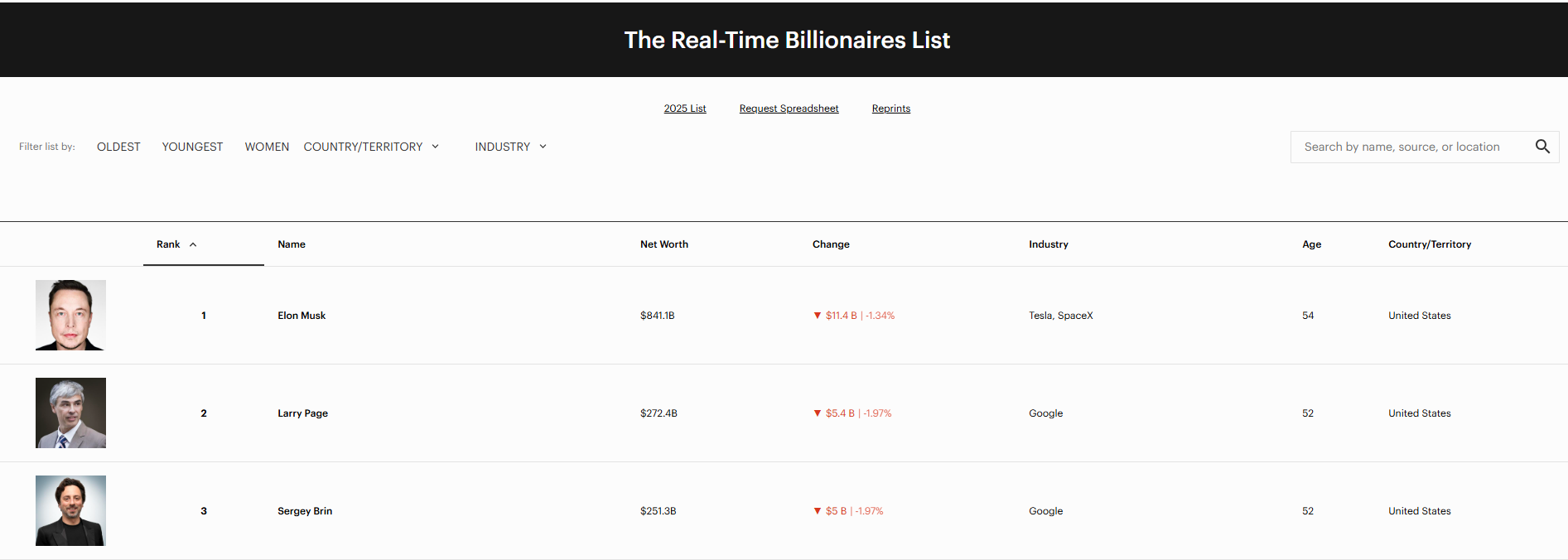1568x560 pixels.
Task: Select the Elon Musk name
Action: point(302,316)
